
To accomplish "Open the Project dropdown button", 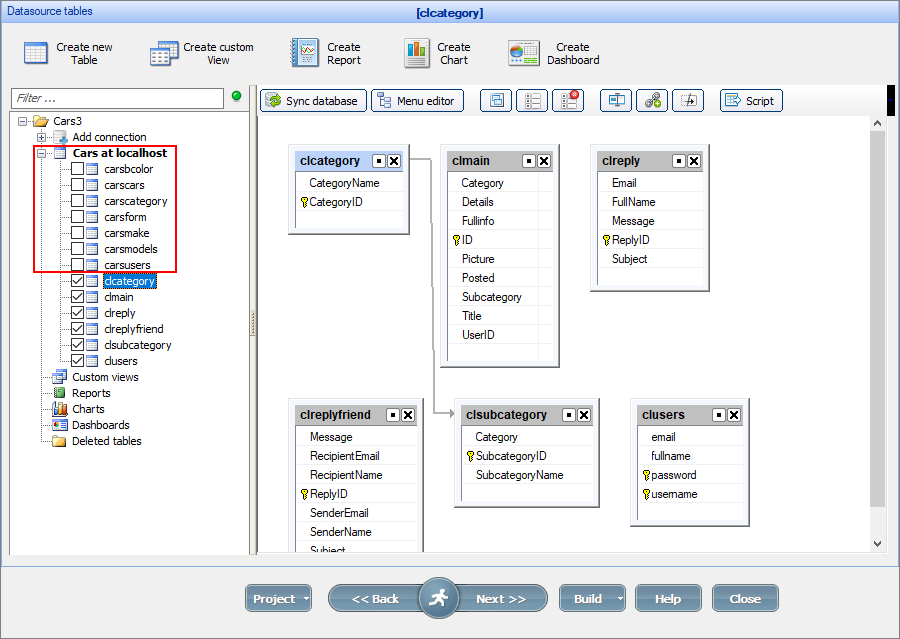I will click(278, 599).
